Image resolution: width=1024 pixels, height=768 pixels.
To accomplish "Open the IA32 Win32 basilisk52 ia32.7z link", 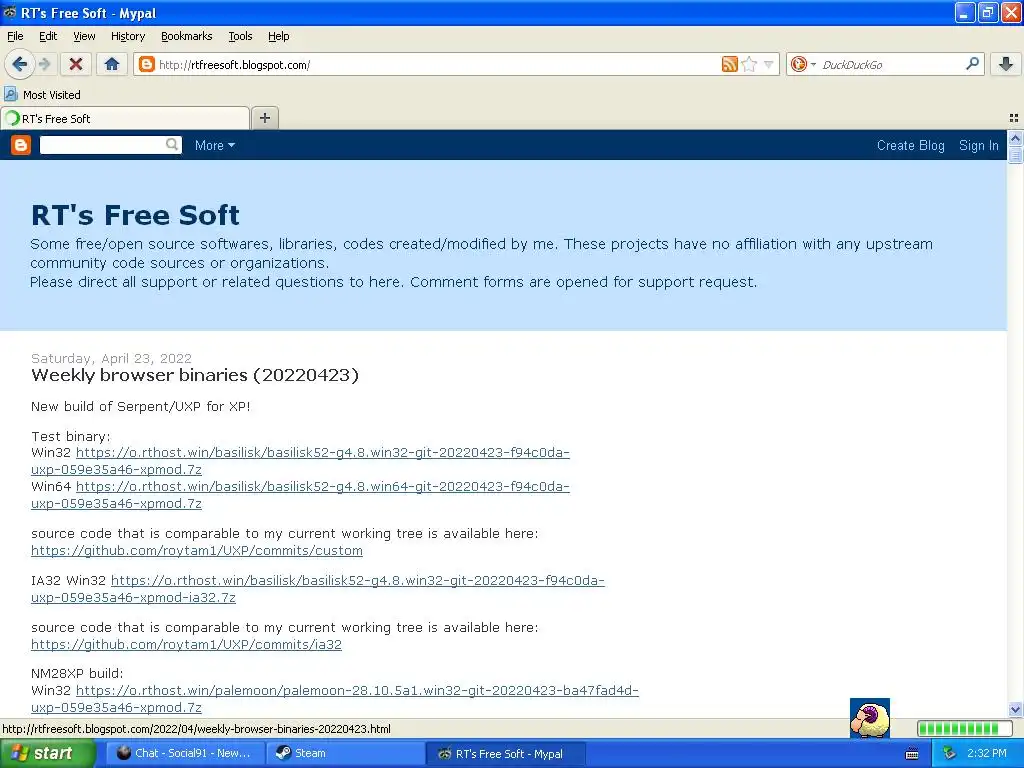I will point(318,589).
